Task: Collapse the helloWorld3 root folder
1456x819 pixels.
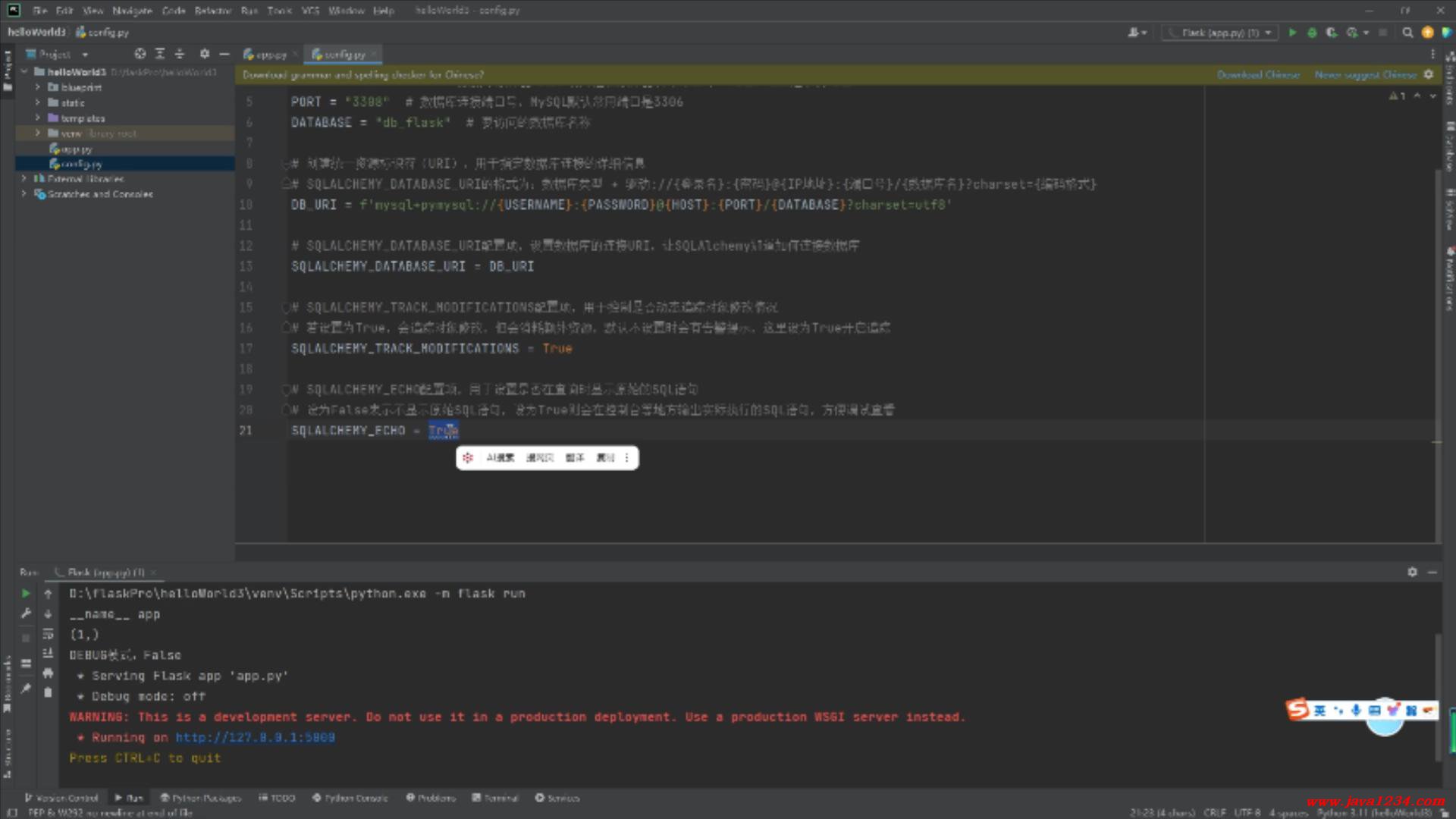Action: coord(24,72)
